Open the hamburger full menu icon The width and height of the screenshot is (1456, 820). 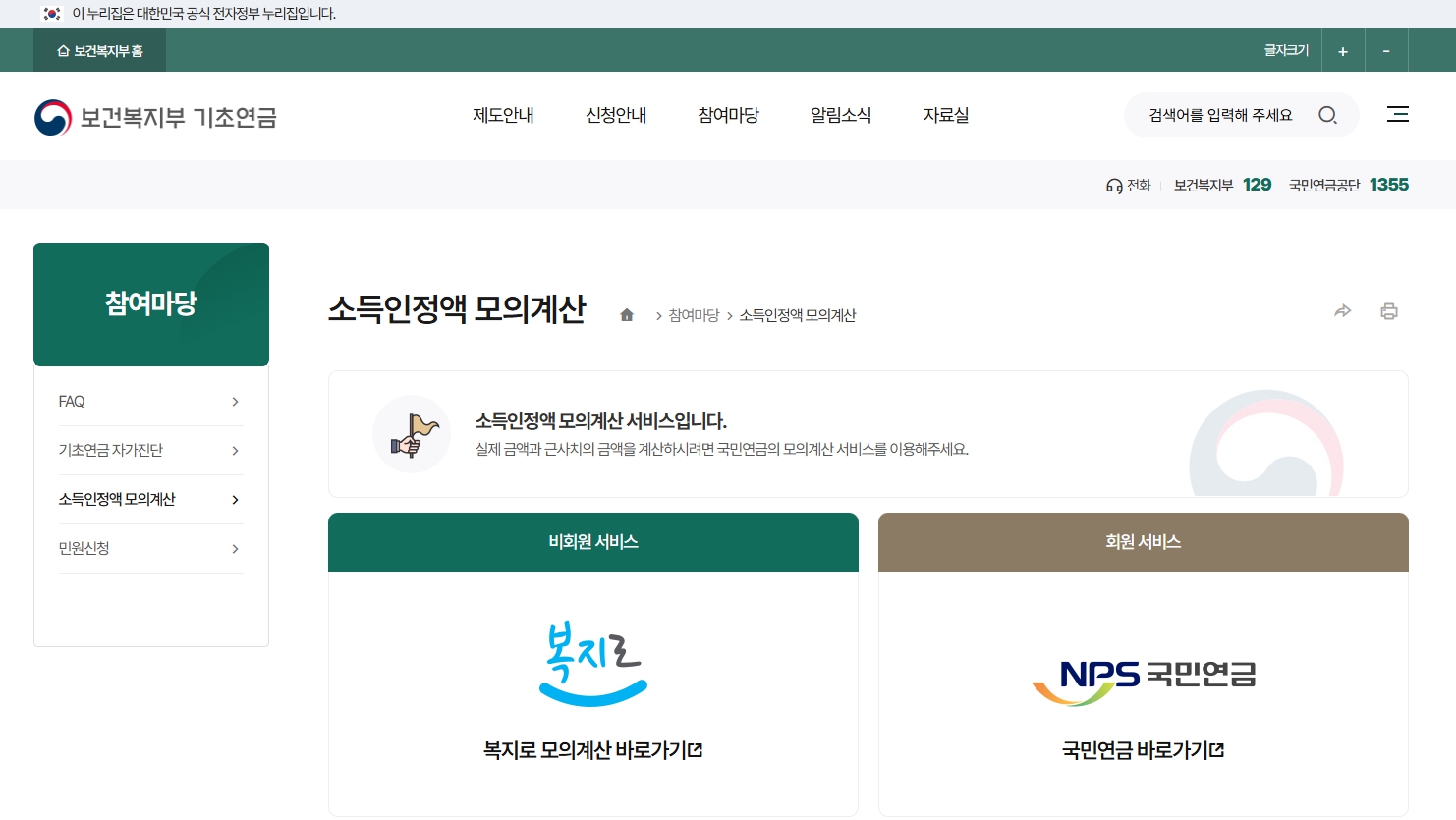(1397, 114)
